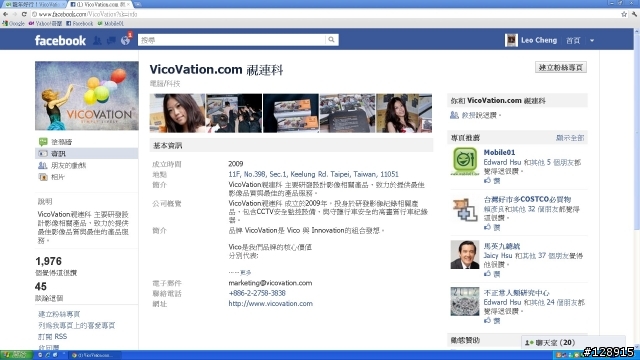Expand the description with the more link

(246, 272)
